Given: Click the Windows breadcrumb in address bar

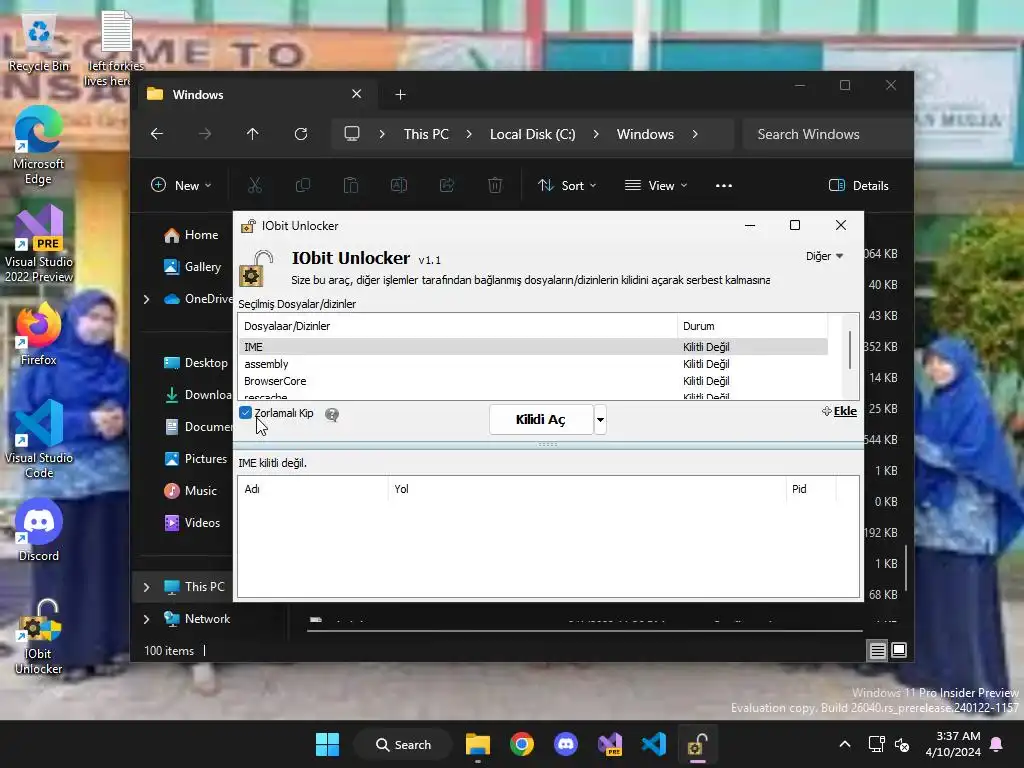Looking at the screenshot, I should point(645,134).
